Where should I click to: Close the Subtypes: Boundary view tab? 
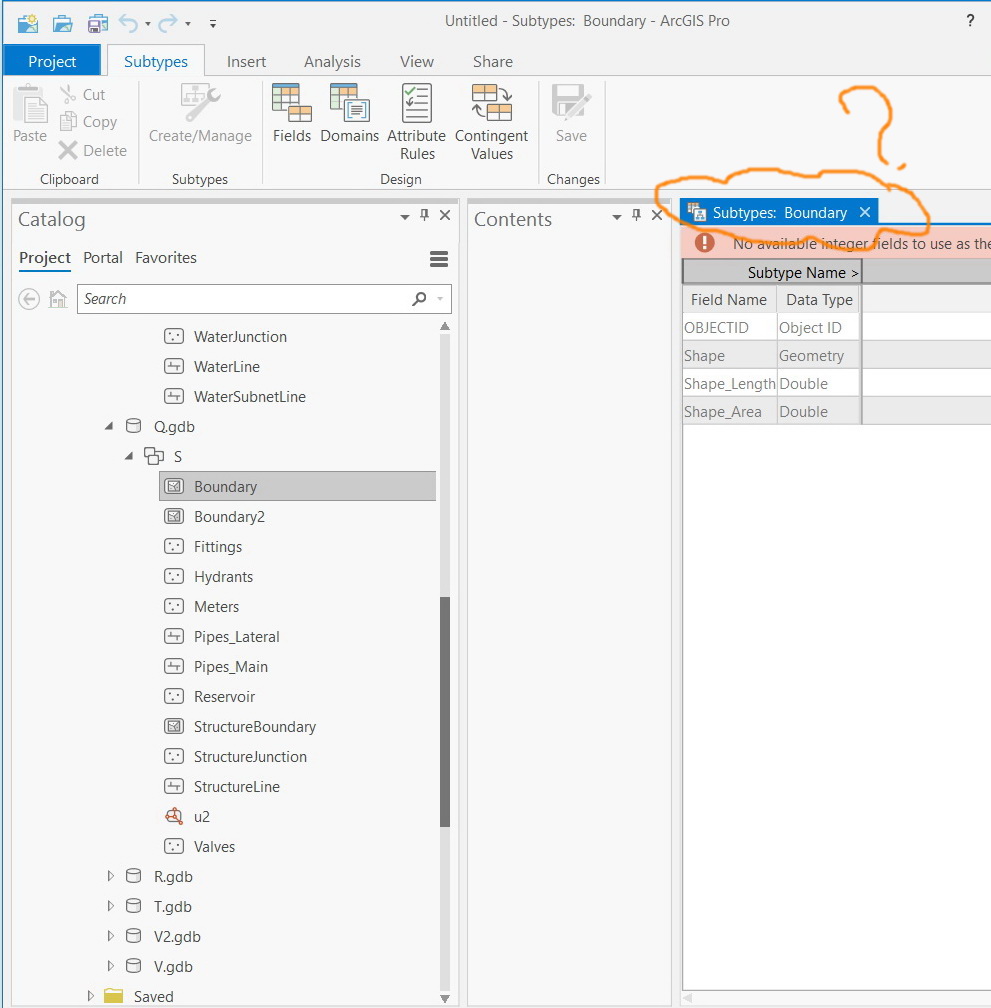coord(865,212)
